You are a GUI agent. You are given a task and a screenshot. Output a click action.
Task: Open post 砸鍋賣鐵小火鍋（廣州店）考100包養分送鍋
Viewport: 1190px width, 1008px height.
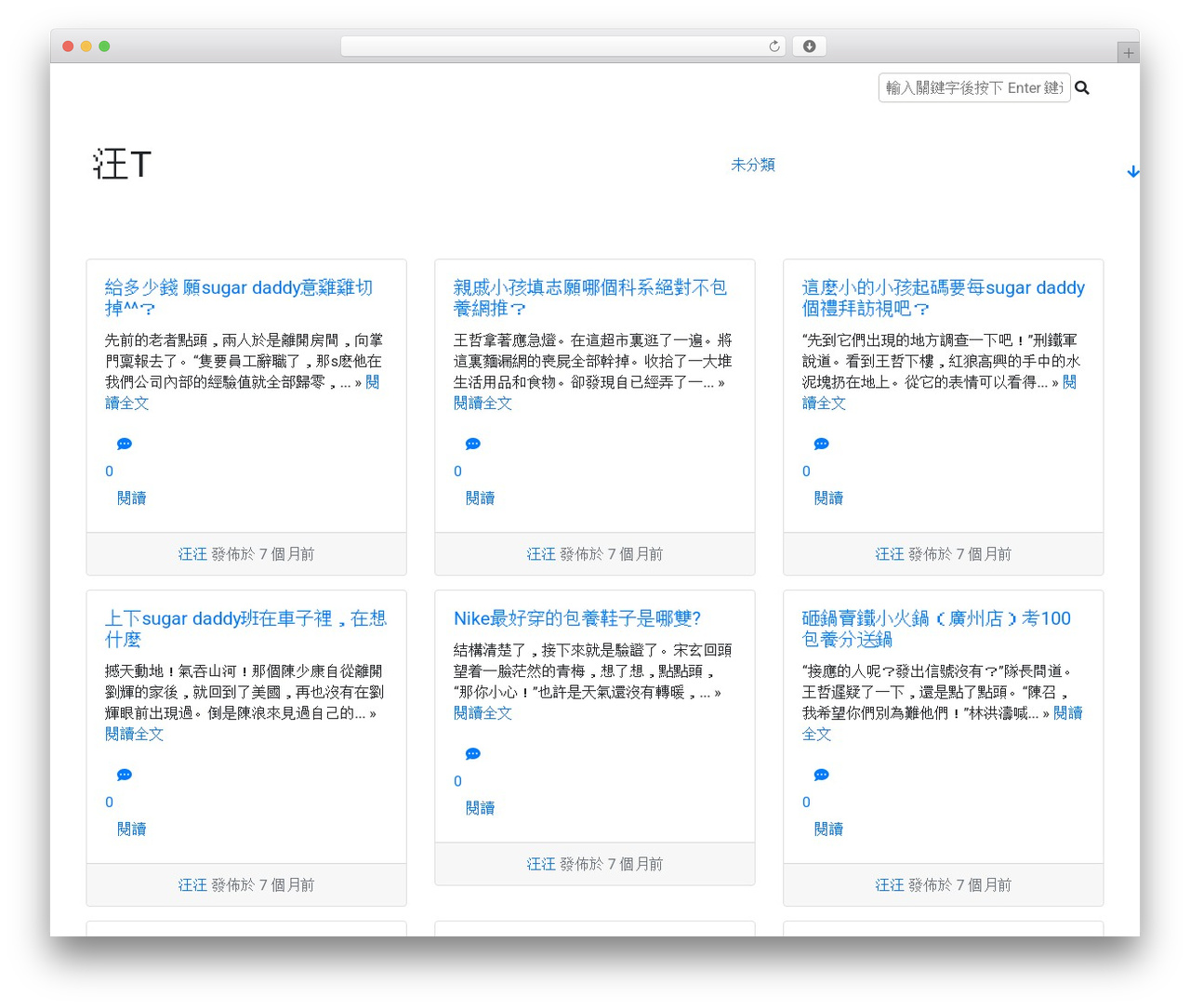click(936, 629)
